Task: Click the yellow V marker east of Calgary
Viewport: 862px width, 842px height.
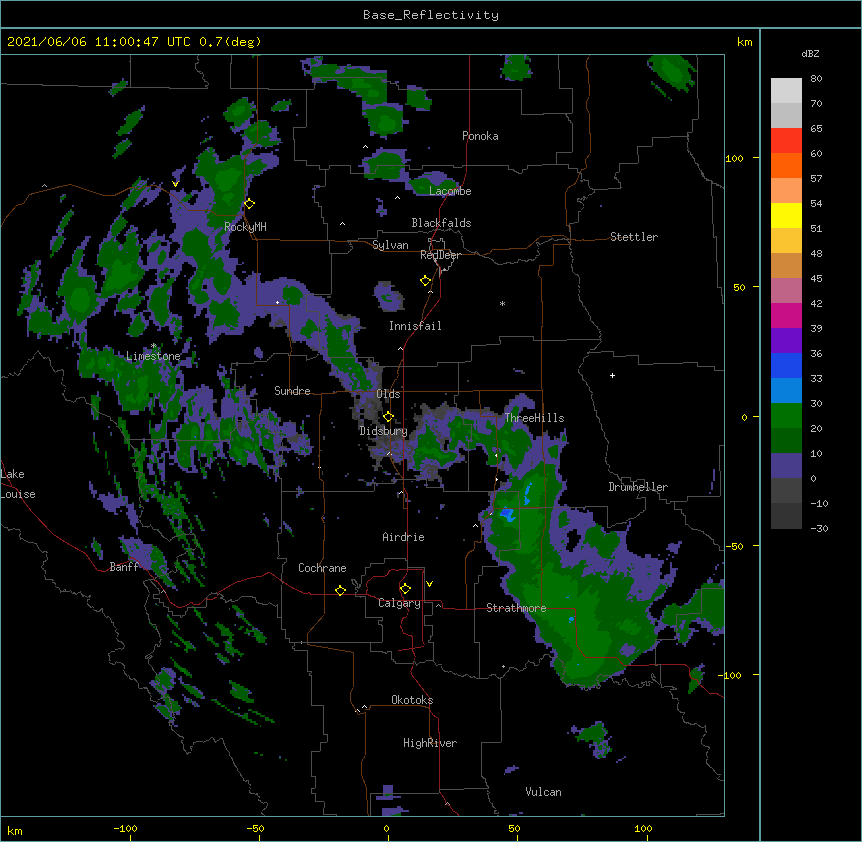Action: (x=429, y=584)
